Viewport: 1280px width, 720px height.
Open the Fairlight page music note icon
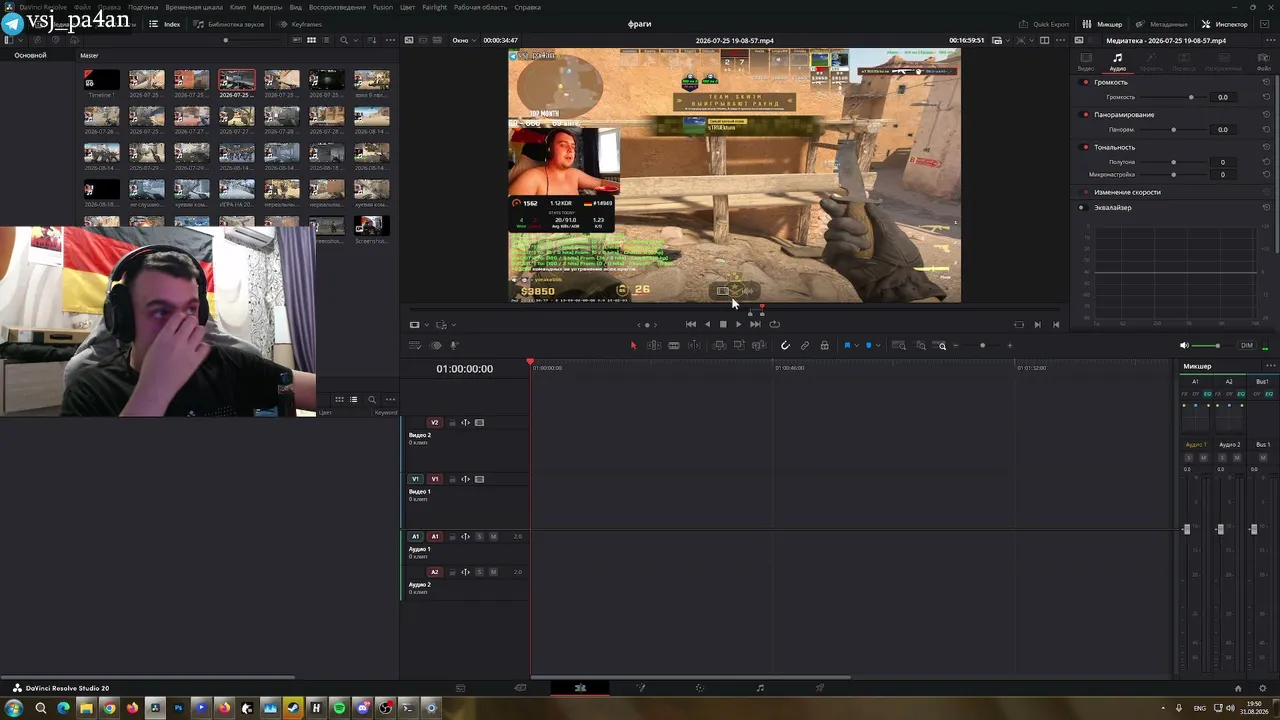click(x=760, y=688)
